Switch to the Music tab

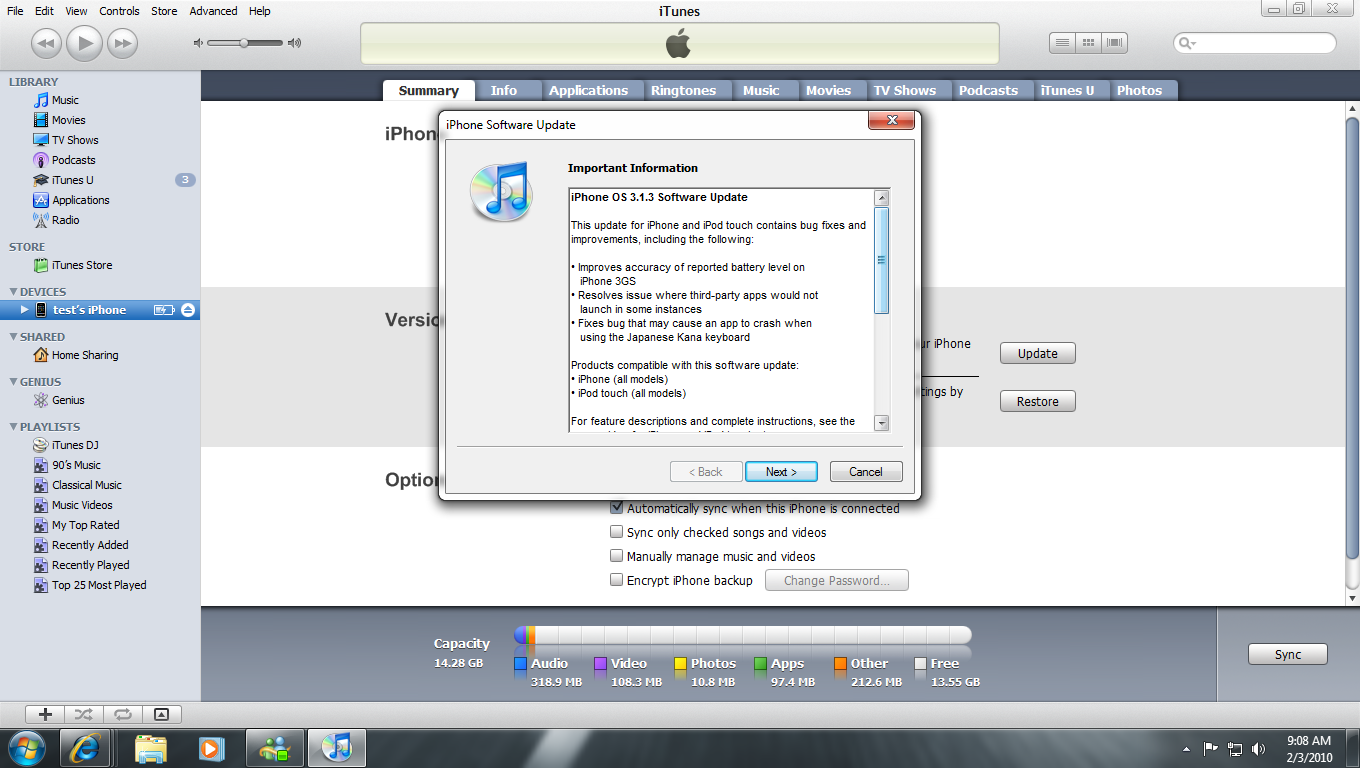(x=761, y=90)
